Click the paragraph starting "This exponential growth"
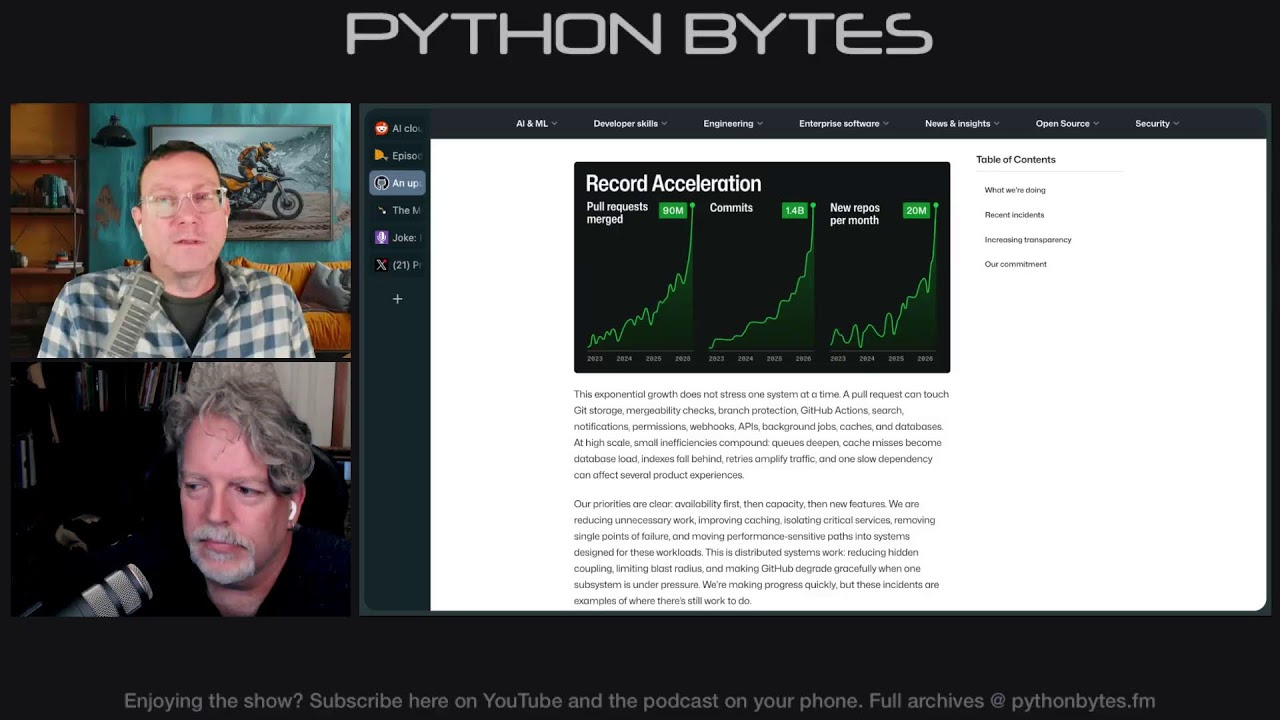The width and height of the screenshot is (1280, 720). (761, 435)
